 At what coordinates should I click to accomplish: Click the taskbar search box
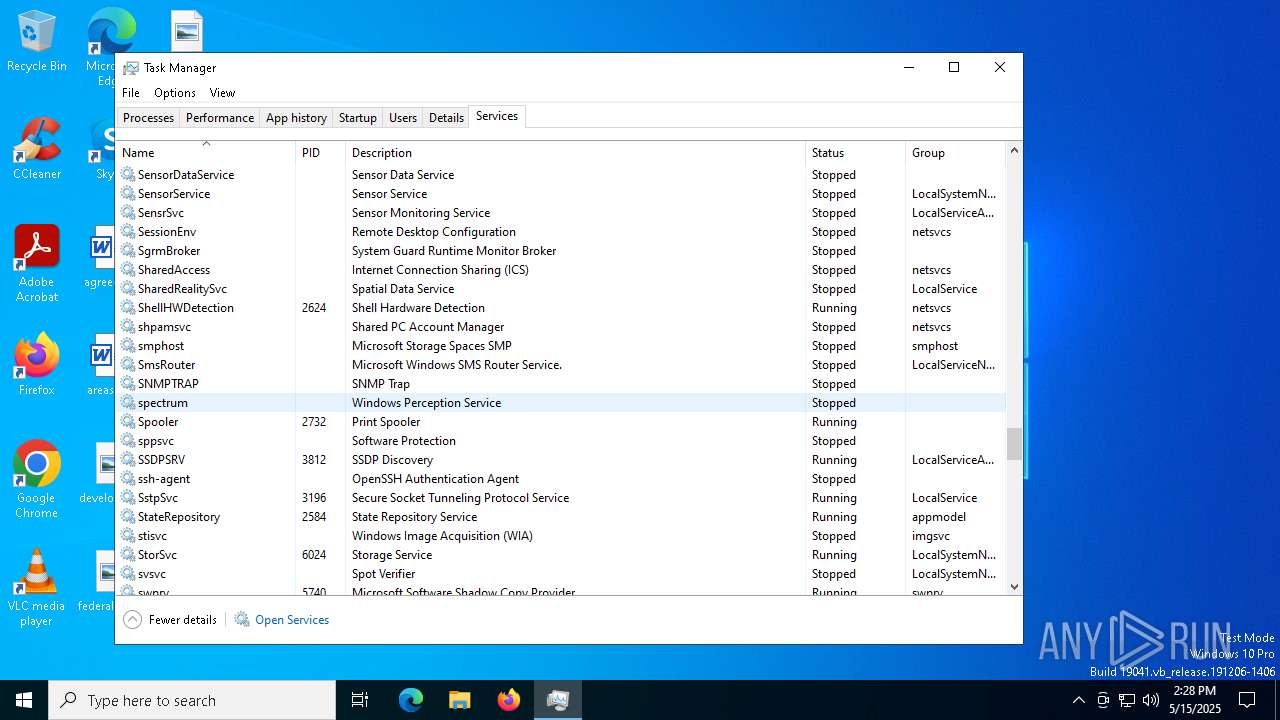[192, 700]
